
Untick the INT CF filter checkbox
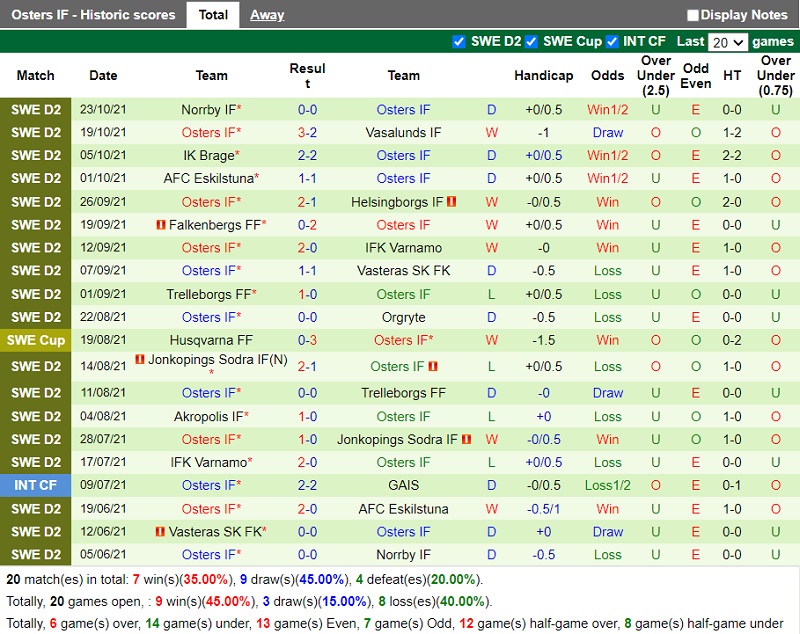pyautogui.click(x=610, y=41)
